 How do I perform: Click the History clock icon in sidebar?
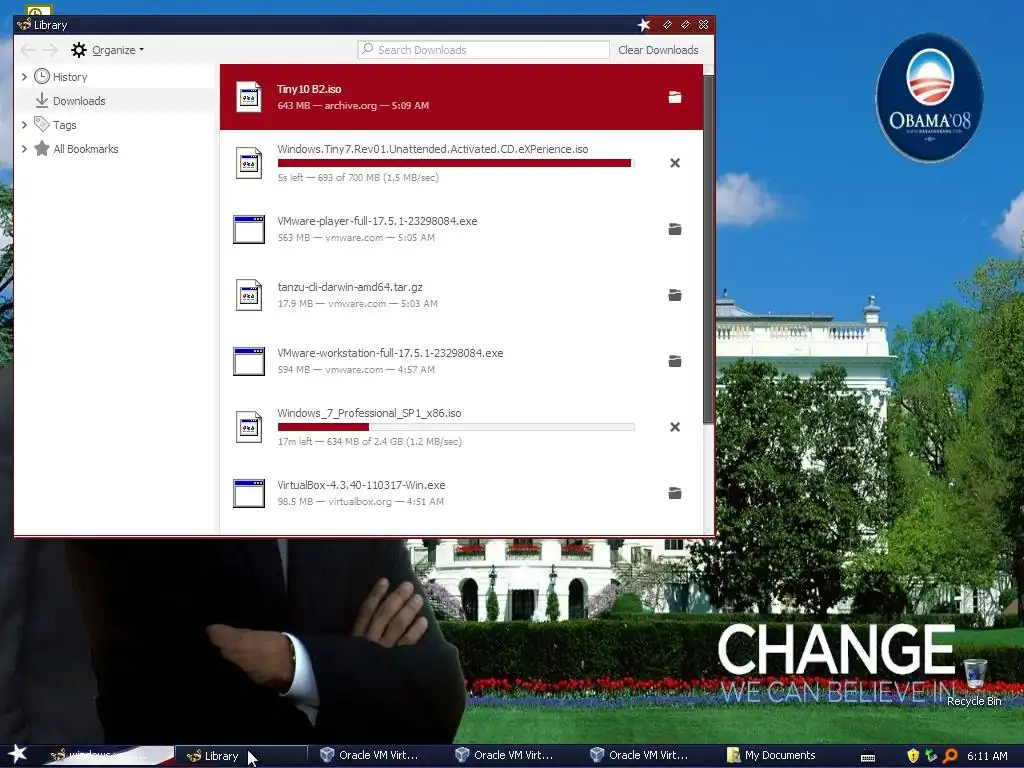tap(42, 76)
